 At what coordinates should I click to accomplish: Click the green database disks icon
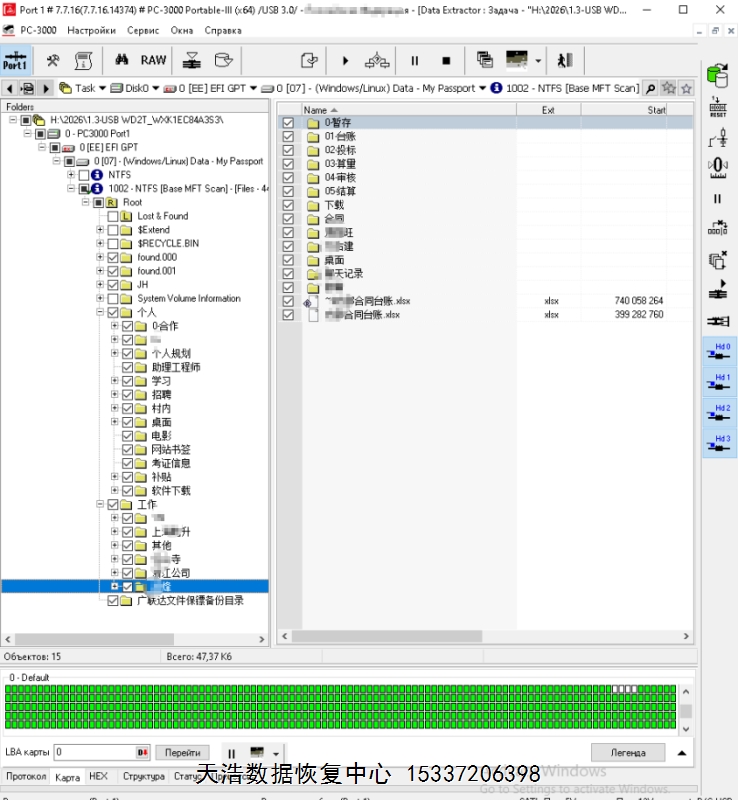(x=717, y=75)
